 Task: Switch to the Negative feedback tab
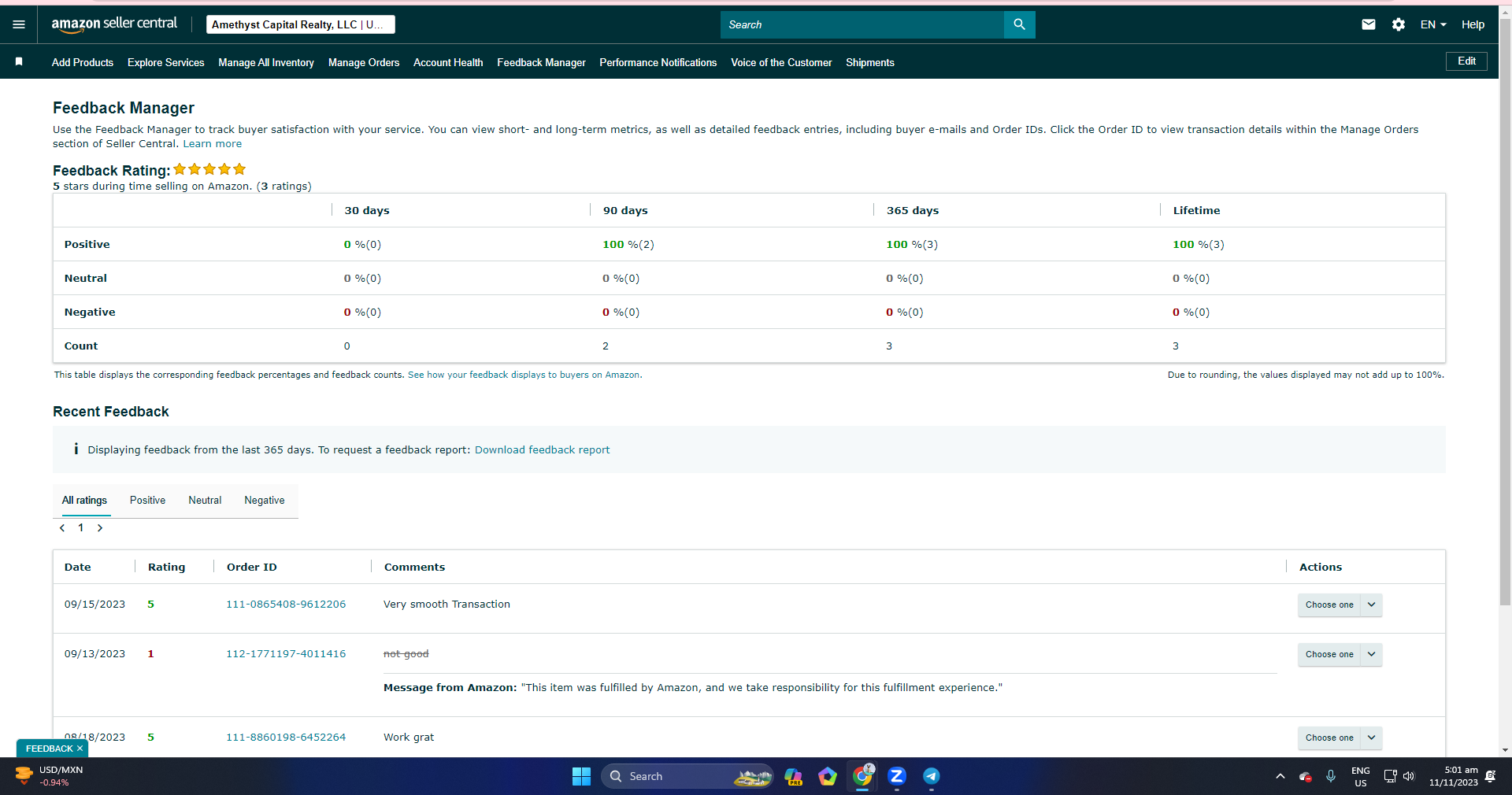click(x=265, y=500)
